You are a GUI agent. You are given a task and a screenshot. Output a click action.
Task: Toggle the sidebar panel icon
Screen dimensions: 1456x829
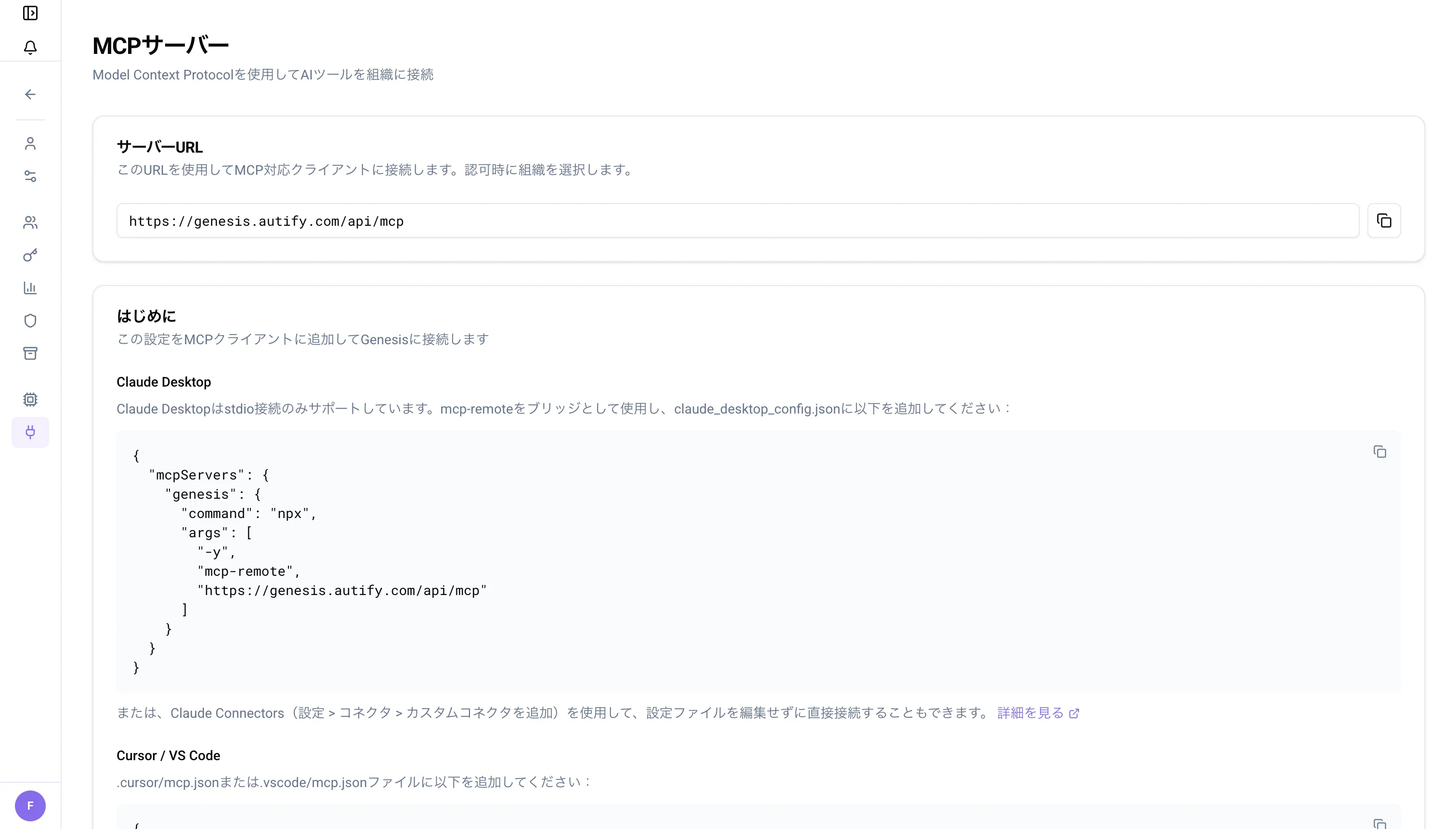tap(30, 13)
